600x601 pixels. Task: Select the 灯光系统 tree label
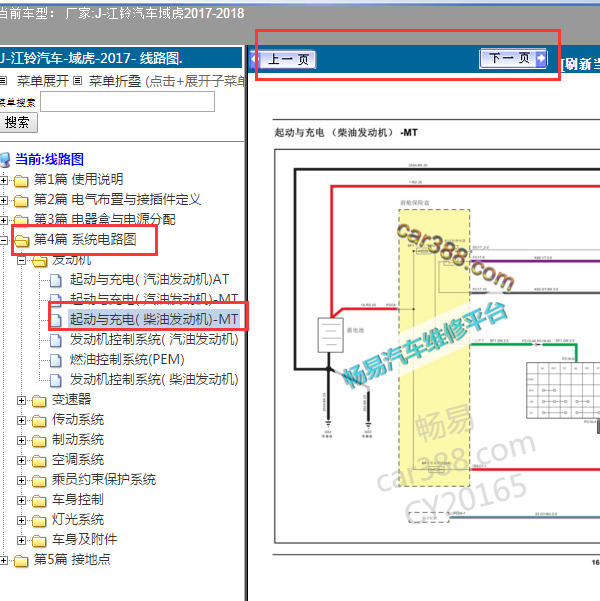pyautogui.click(x=78, y=519)
